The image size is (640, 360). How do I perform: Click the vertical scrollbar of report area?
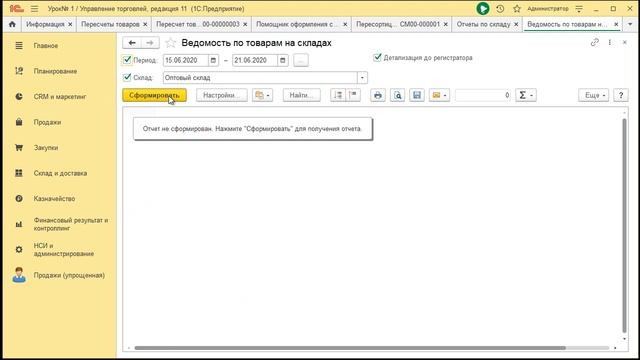coord(624,225)
